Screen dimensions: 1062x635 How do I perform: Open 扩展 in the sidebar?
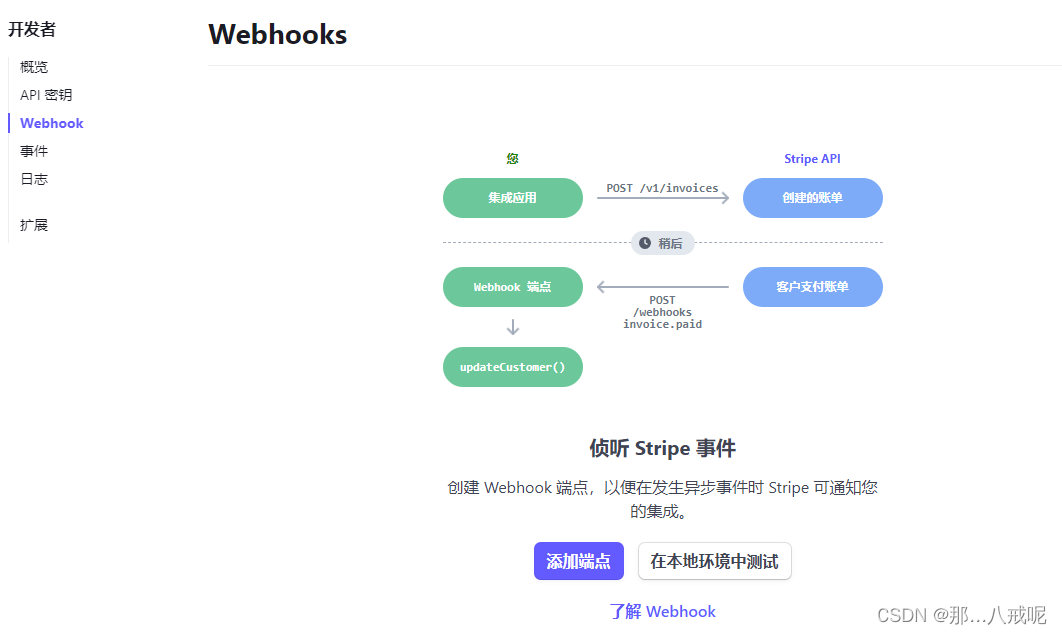tap(34, 225)
